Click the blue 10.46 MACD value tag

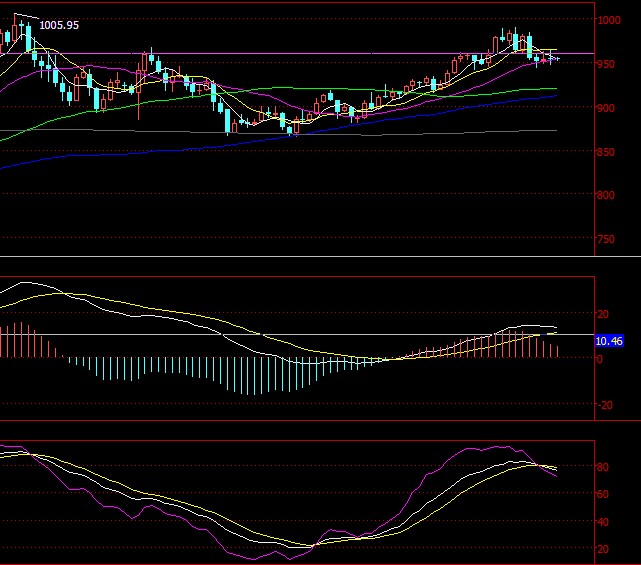[x=609, y=341]
